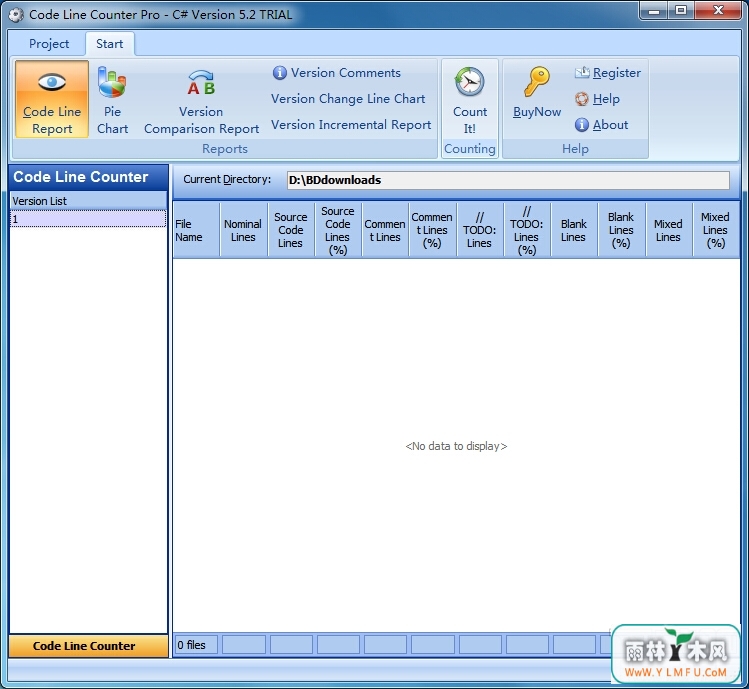Sort by // TODO: Lines column header
Screen dimensions: 749x689
(480, 230)
